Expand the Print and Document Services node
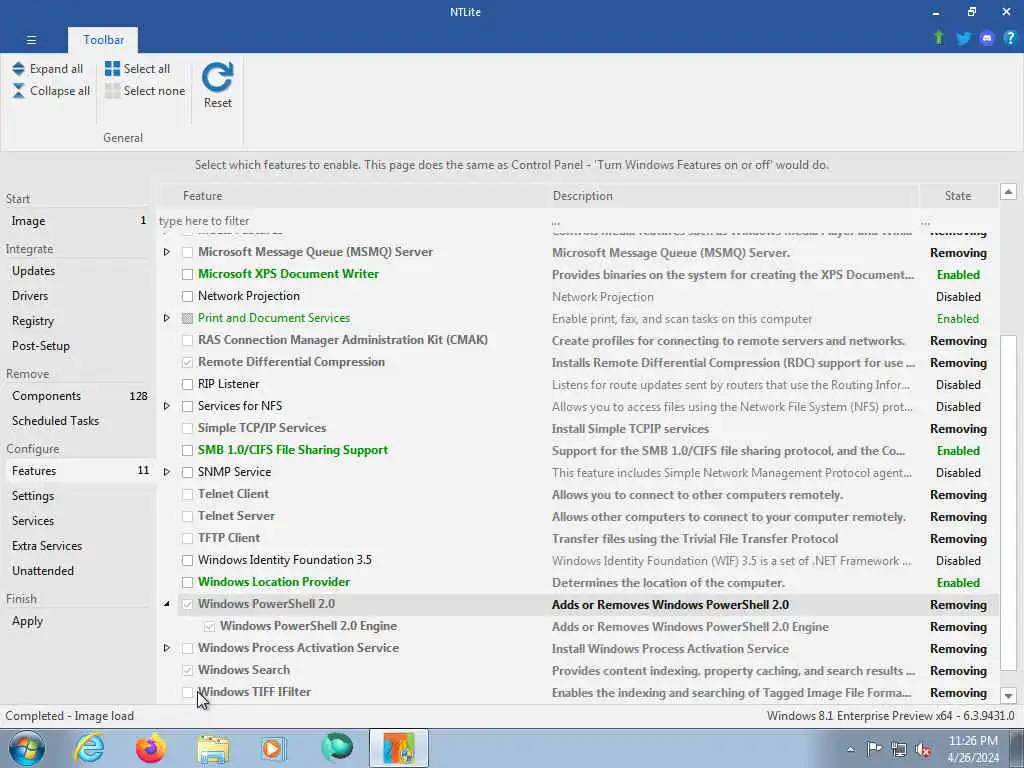Viewport: 1024px width, 768px height. 167,318
